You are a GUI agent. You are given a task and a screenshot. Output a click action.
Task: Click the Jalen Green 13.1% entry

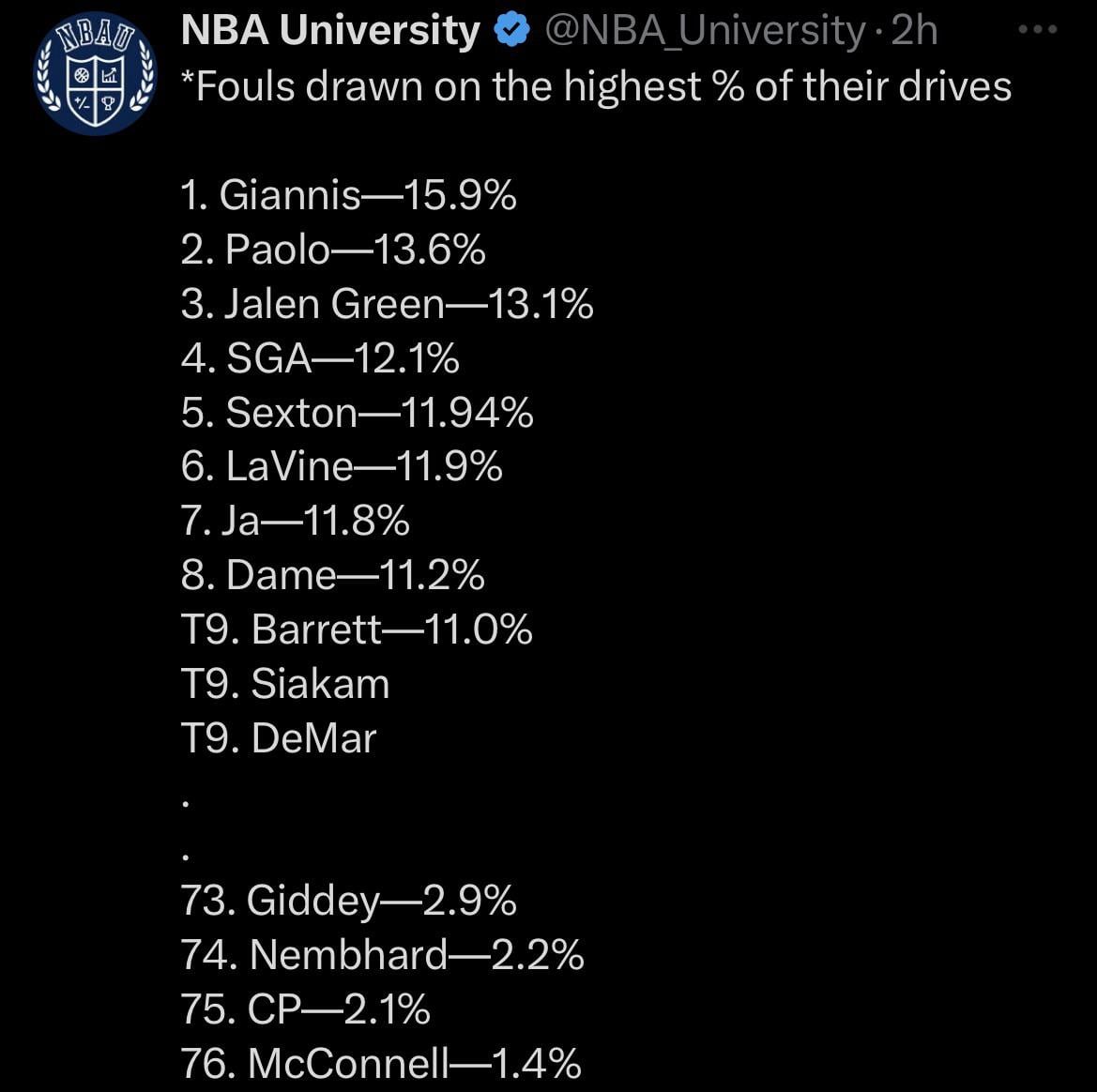387,304
